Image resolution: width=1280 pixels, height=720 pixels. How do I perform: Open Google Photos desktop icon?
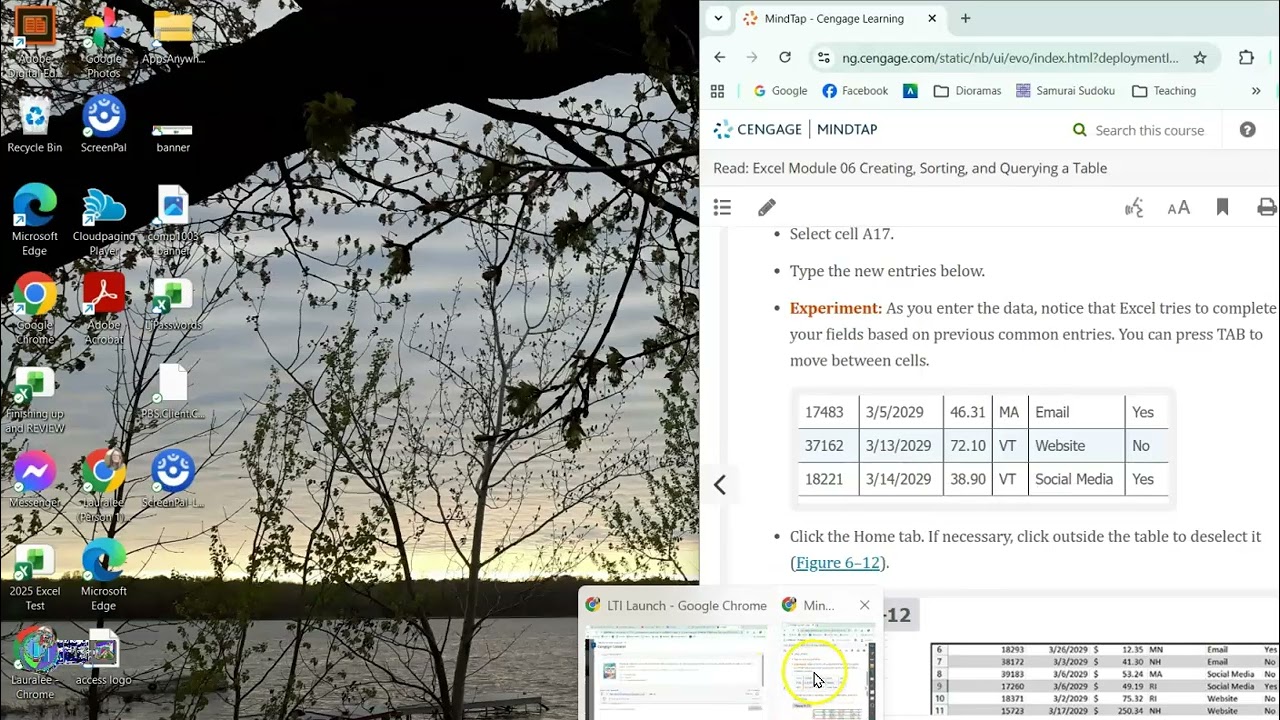103,40
